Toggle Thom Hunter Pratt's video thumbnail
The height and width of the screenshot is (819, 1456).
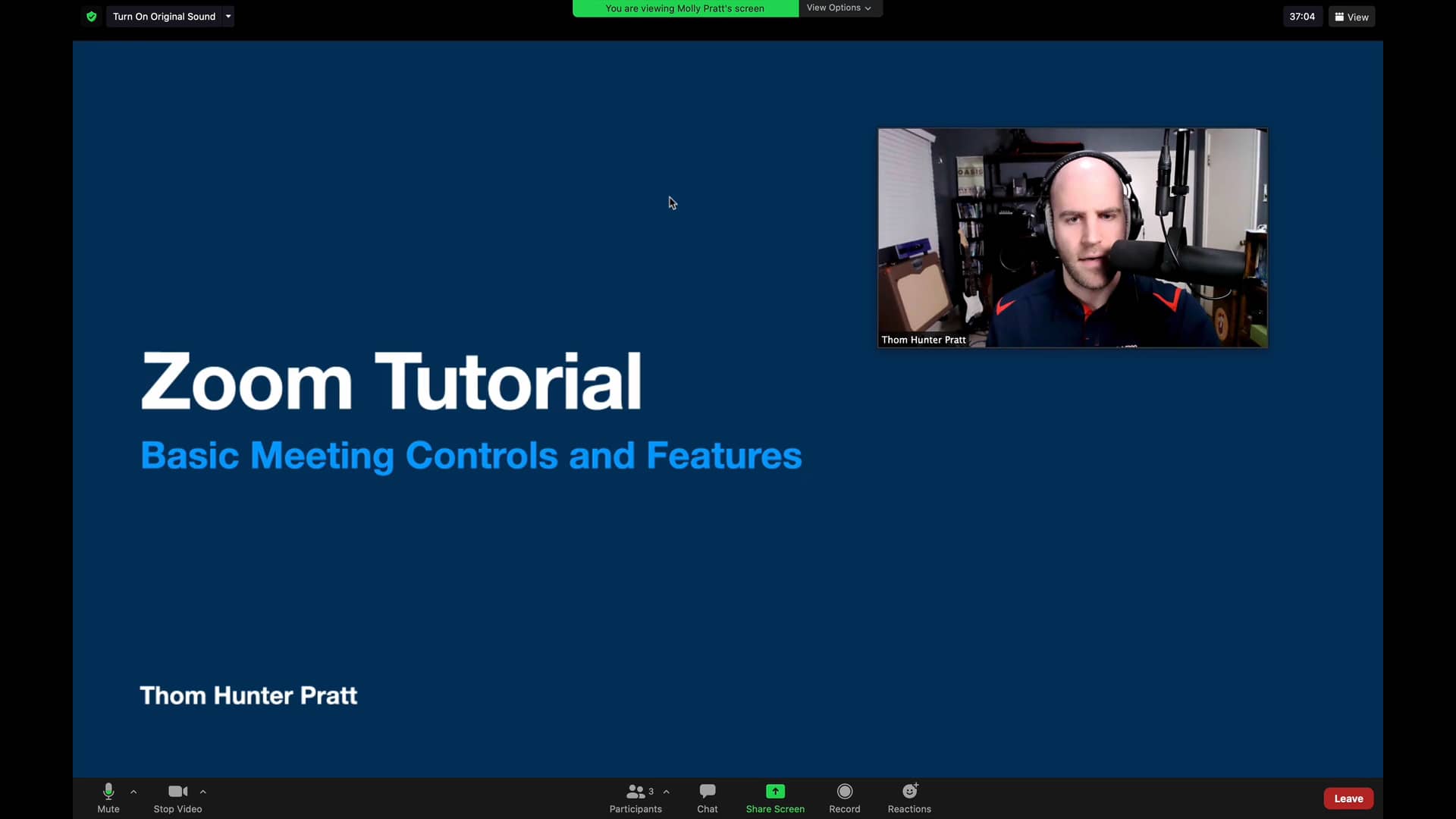point(1072,237)
